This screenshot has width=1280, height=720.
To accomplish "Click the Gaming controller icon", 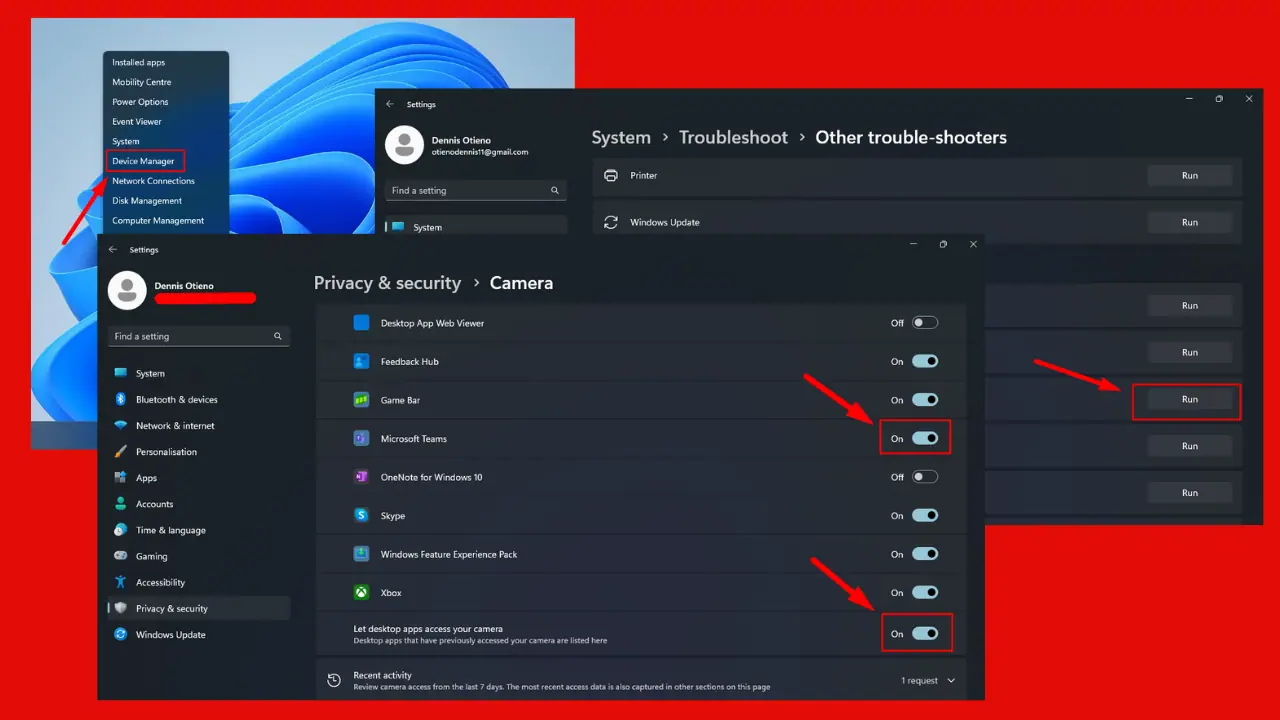I will click(x=121, y=556).
